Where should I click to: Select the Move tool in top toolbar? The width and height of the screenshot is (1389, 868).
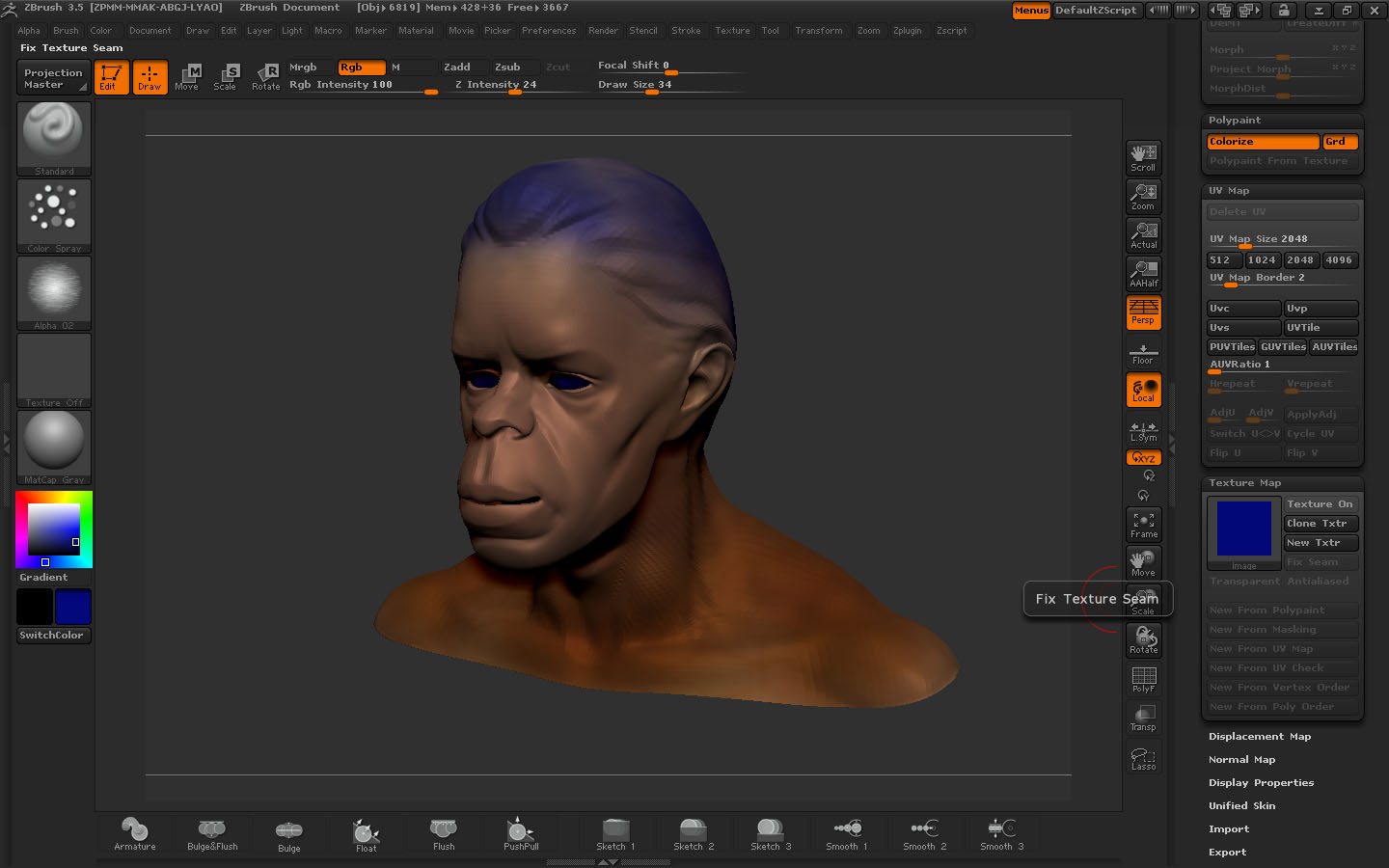pos(187,77)
